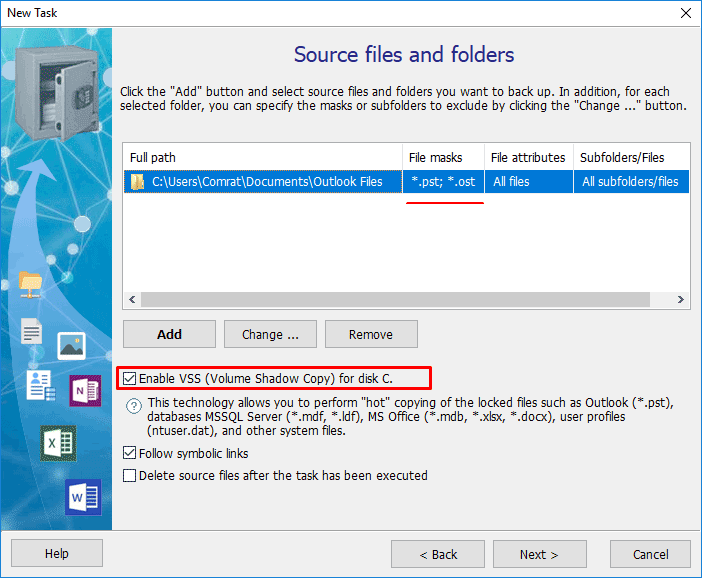Click the horizontal scrollbar thumb
This screenshot has height=578, width=702.
click(395, 300)
